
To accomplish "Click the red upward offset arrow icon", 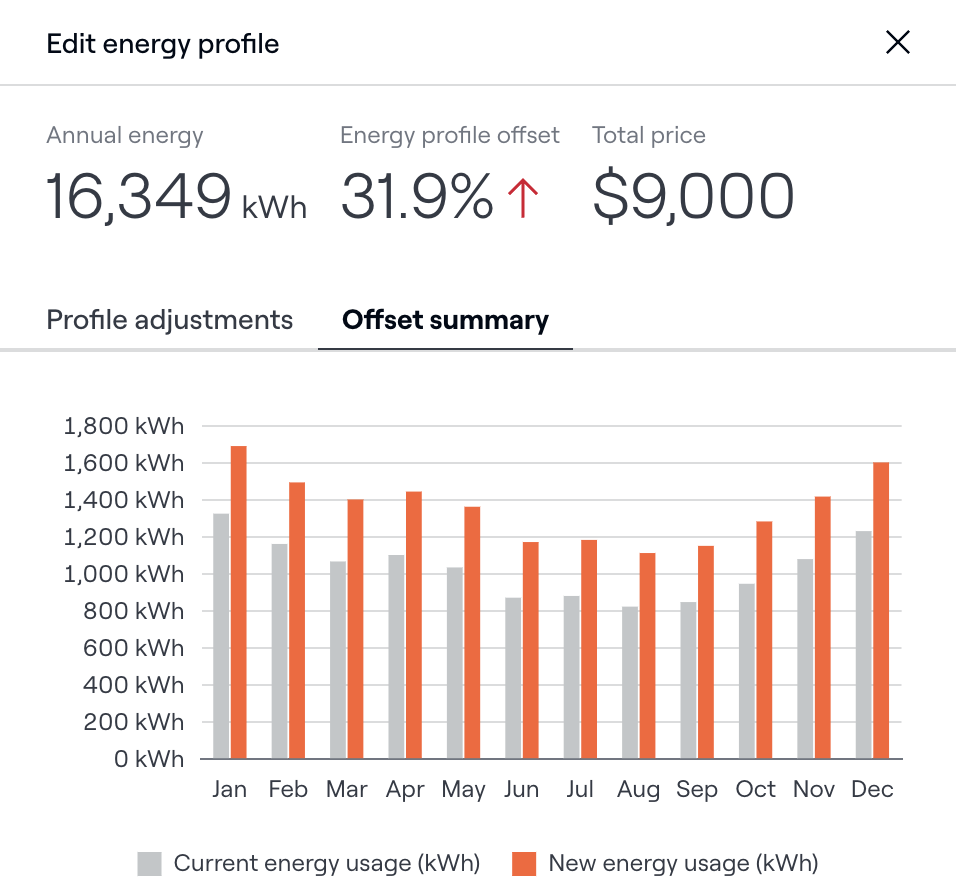I will [523, 197].
